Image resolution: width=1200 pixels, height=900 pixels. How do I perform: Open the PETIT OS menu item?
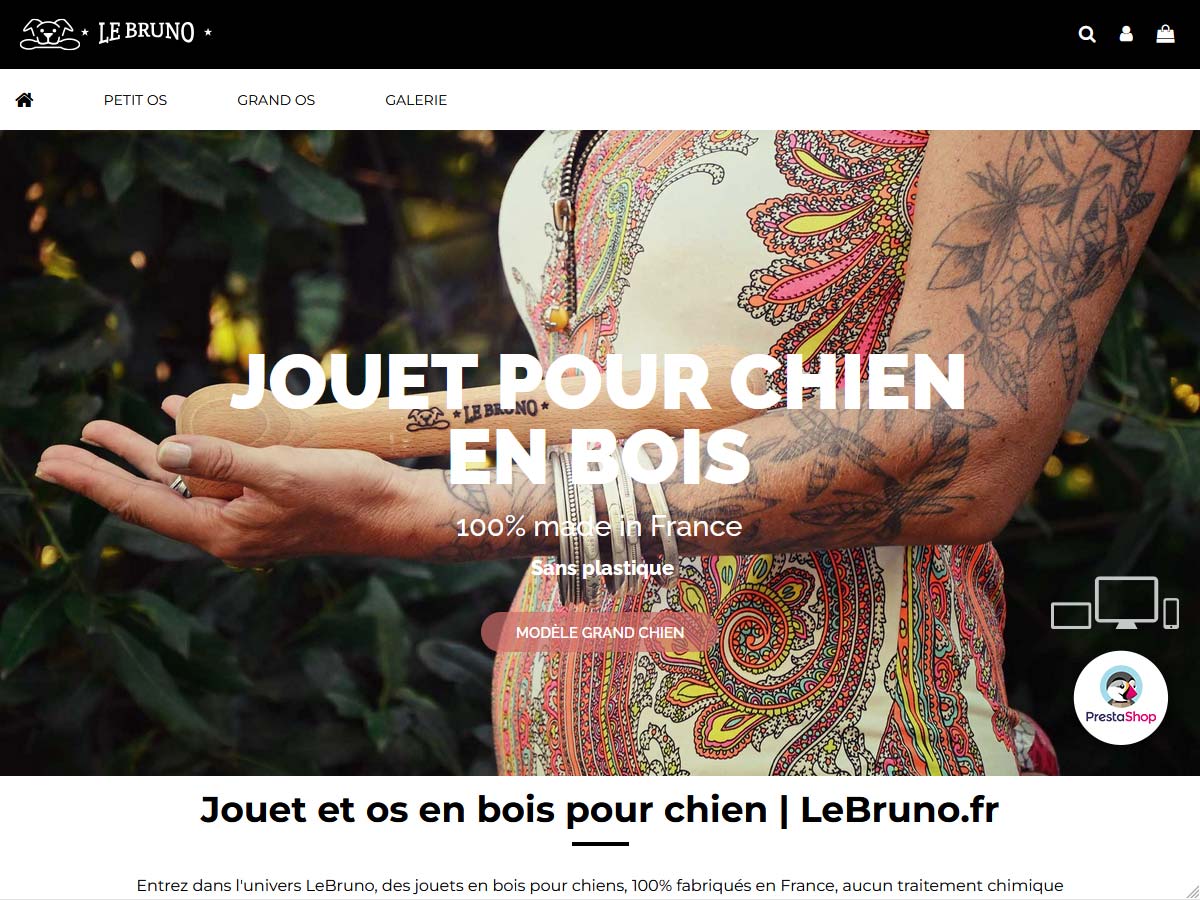pos(135,100)
